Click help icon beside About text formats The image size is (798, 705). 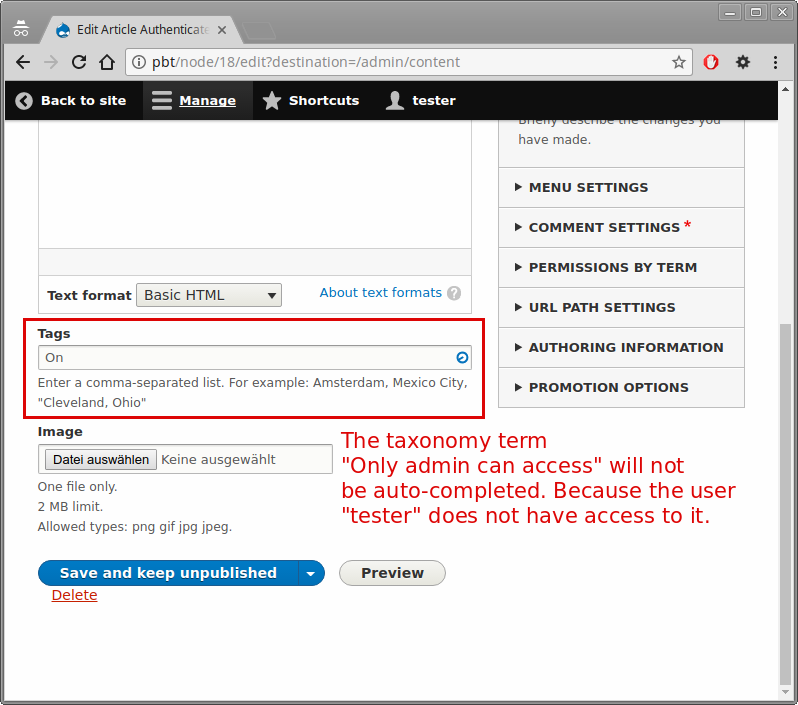tap(454, 293)
